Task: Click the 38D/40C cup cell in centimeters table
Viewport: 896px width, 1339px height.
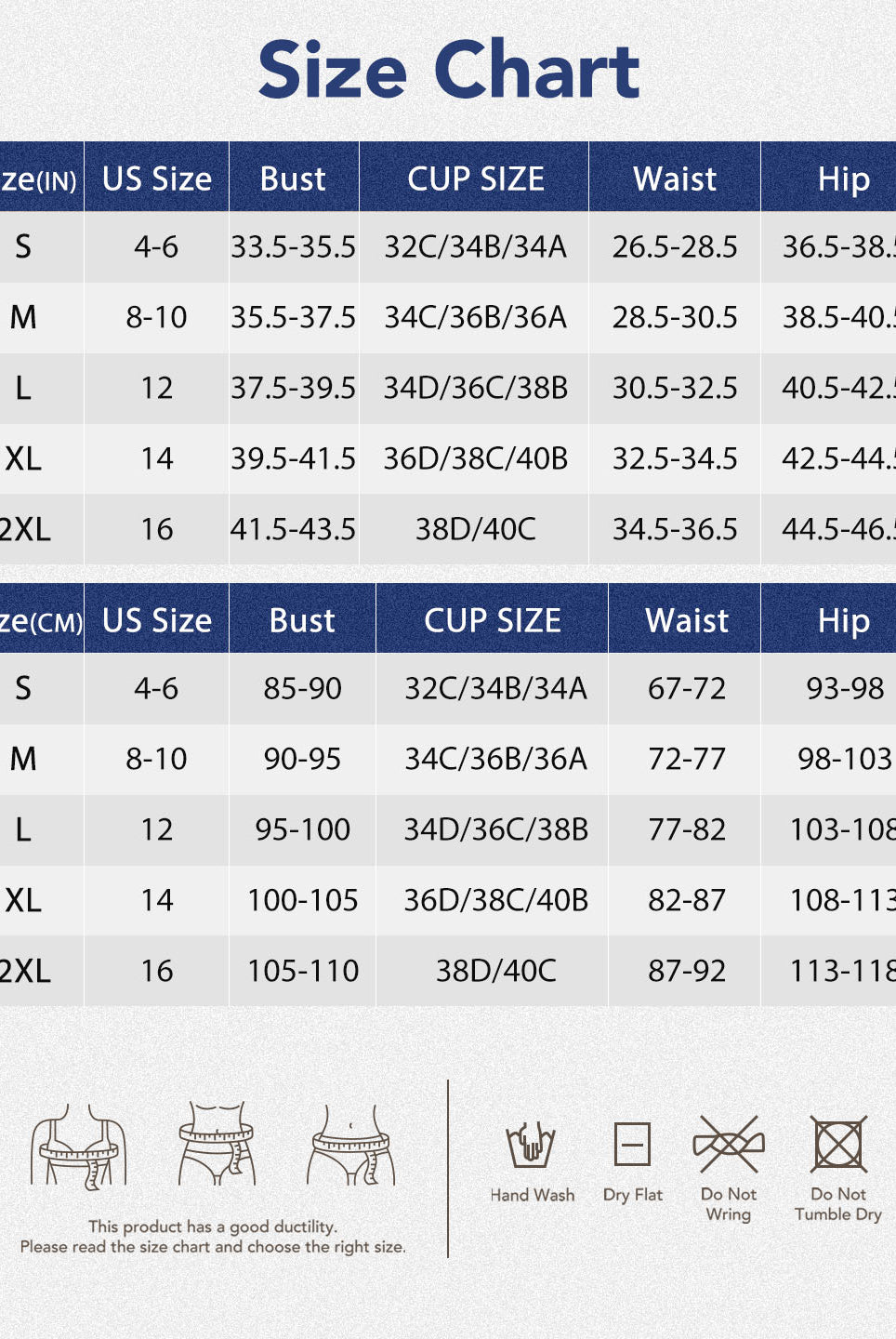Action: tap(495, 971)
